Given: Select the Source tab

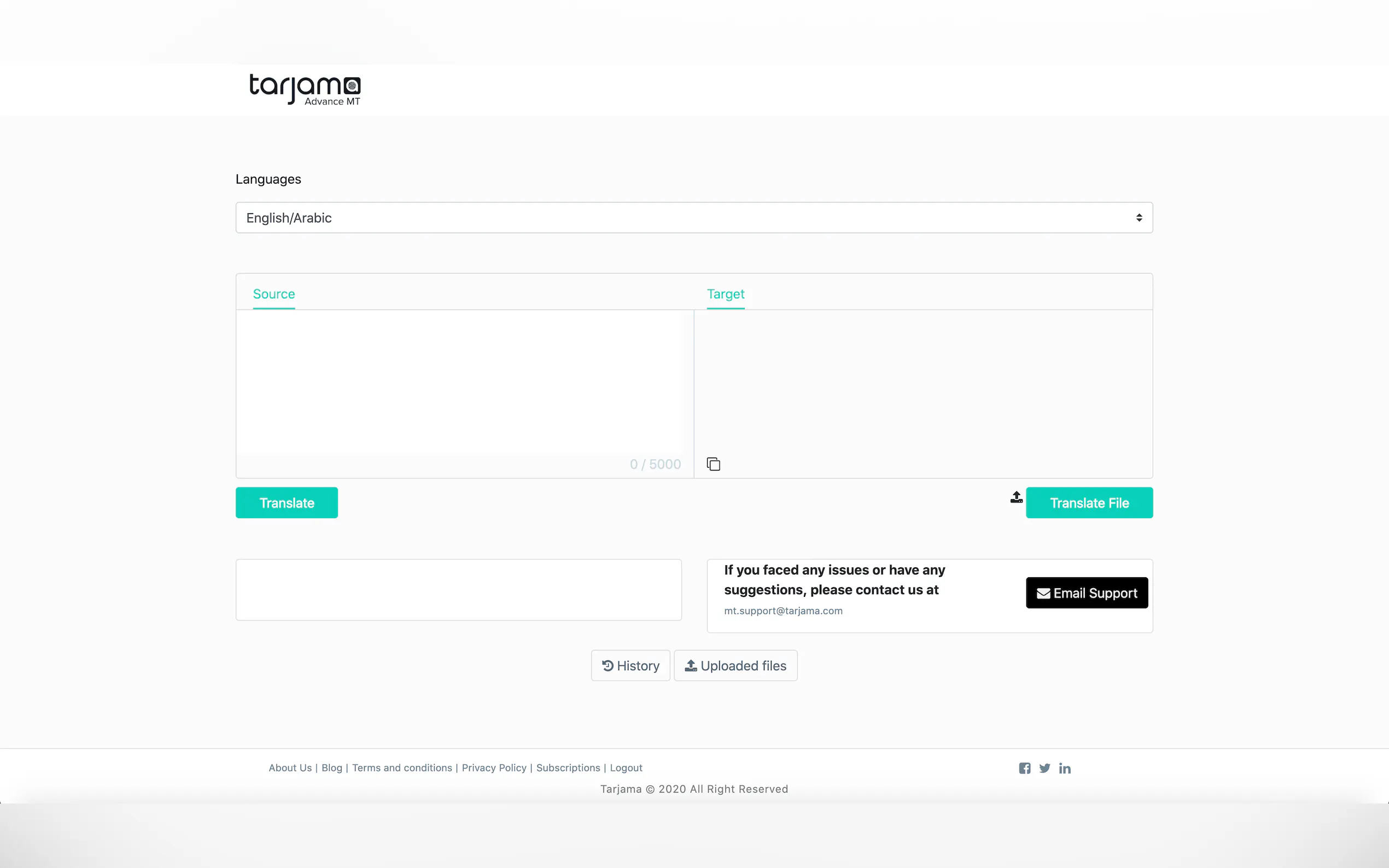Looking at the screenshot, I should point(274,294).
